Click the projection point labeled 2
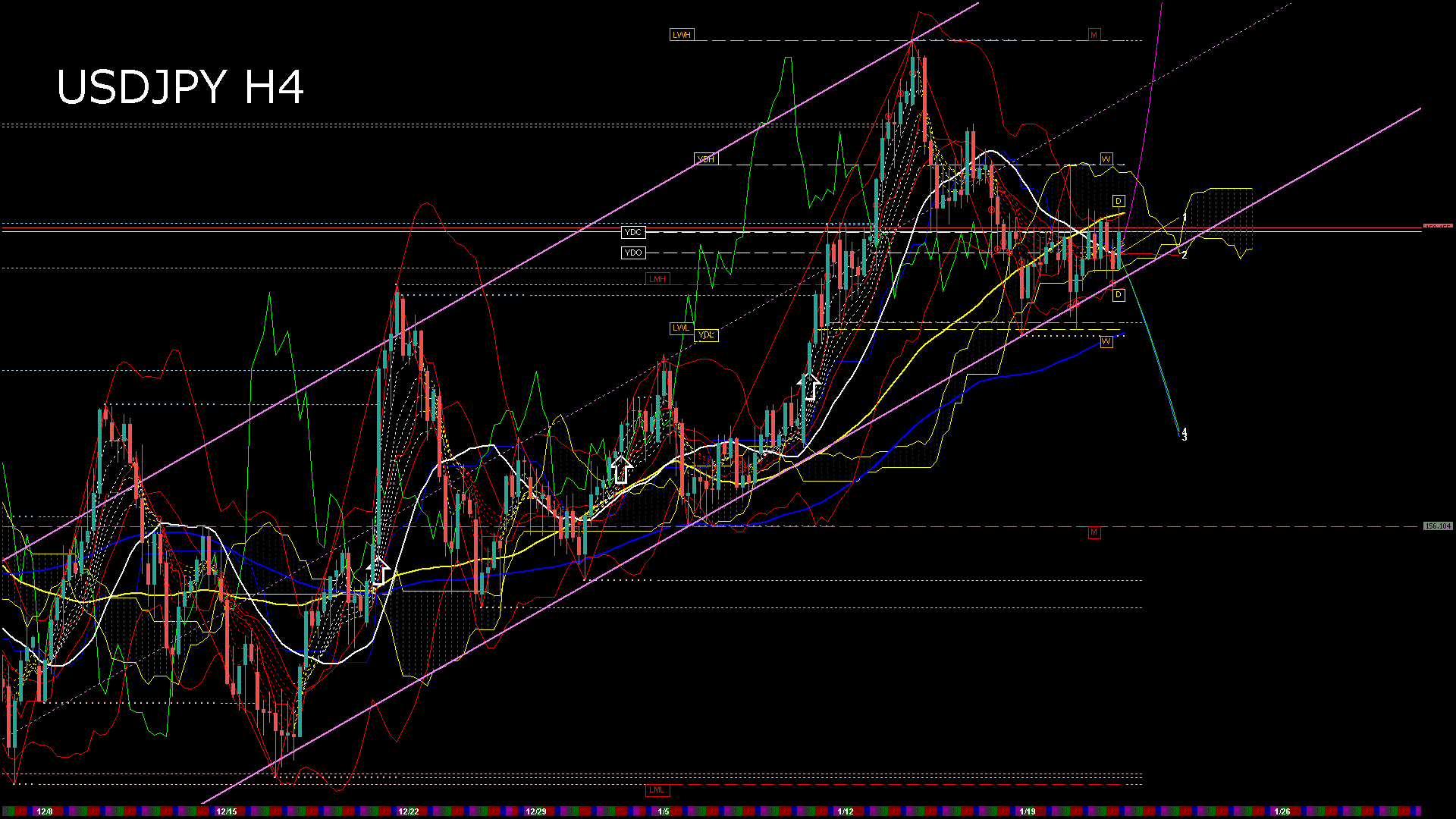 point(1184,256)
